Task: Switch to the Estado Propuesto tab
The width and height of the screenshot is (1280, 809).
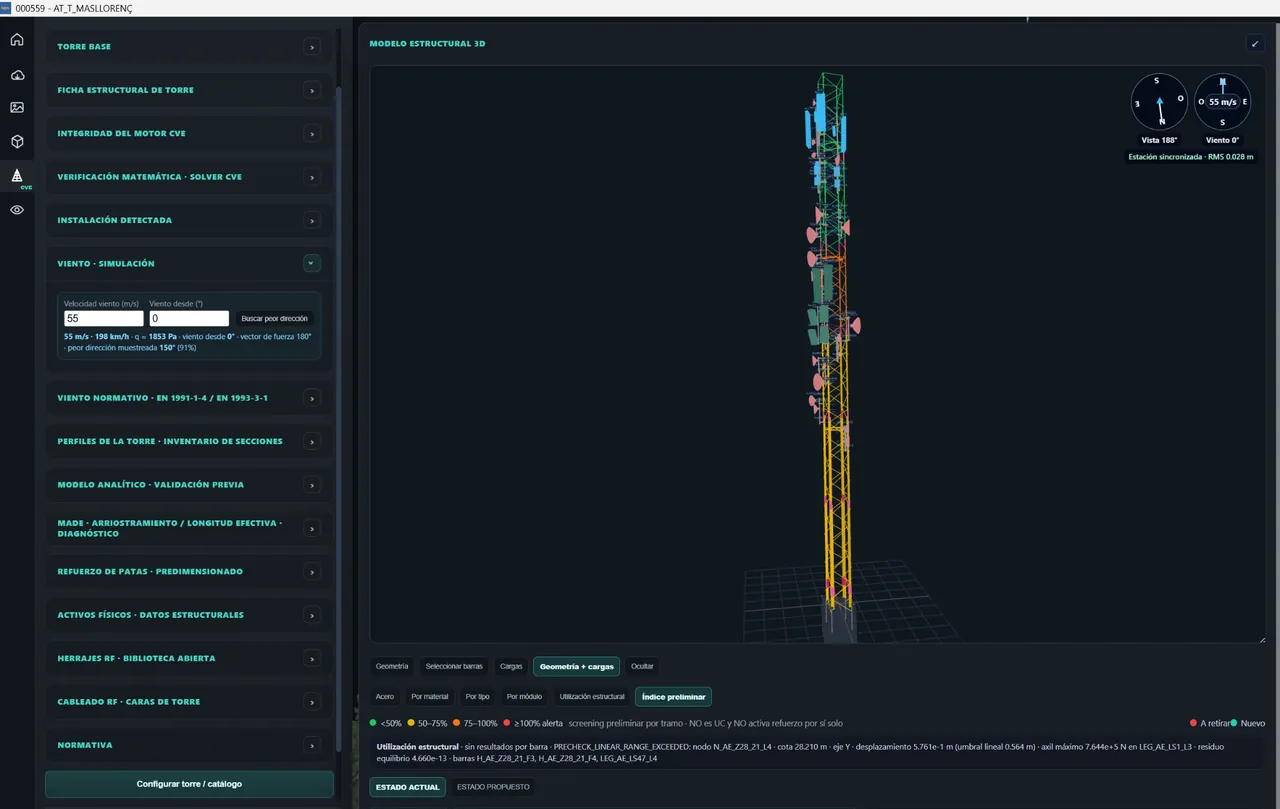Action: point(493,787)
